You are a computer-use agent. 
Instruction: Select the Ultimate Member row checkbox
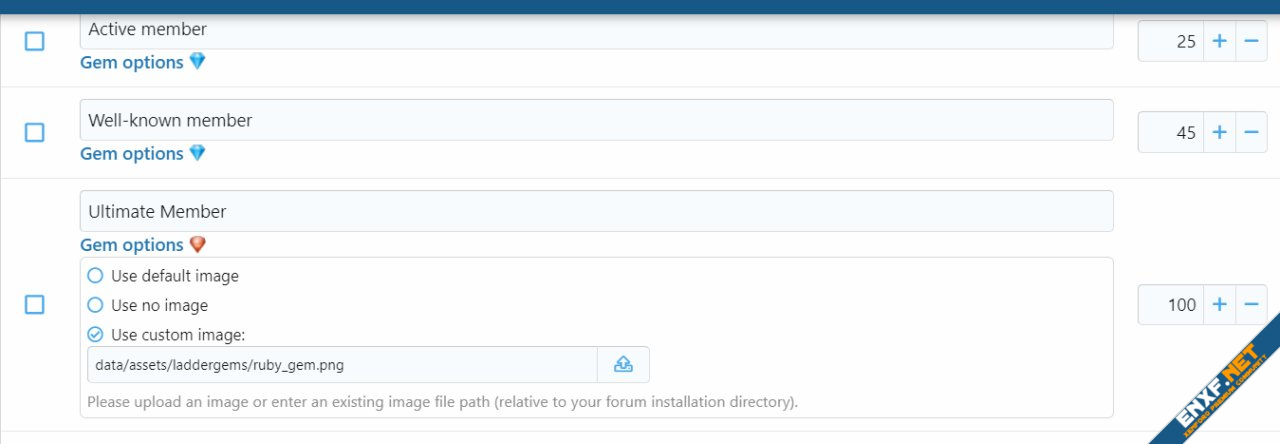point(34,305)
